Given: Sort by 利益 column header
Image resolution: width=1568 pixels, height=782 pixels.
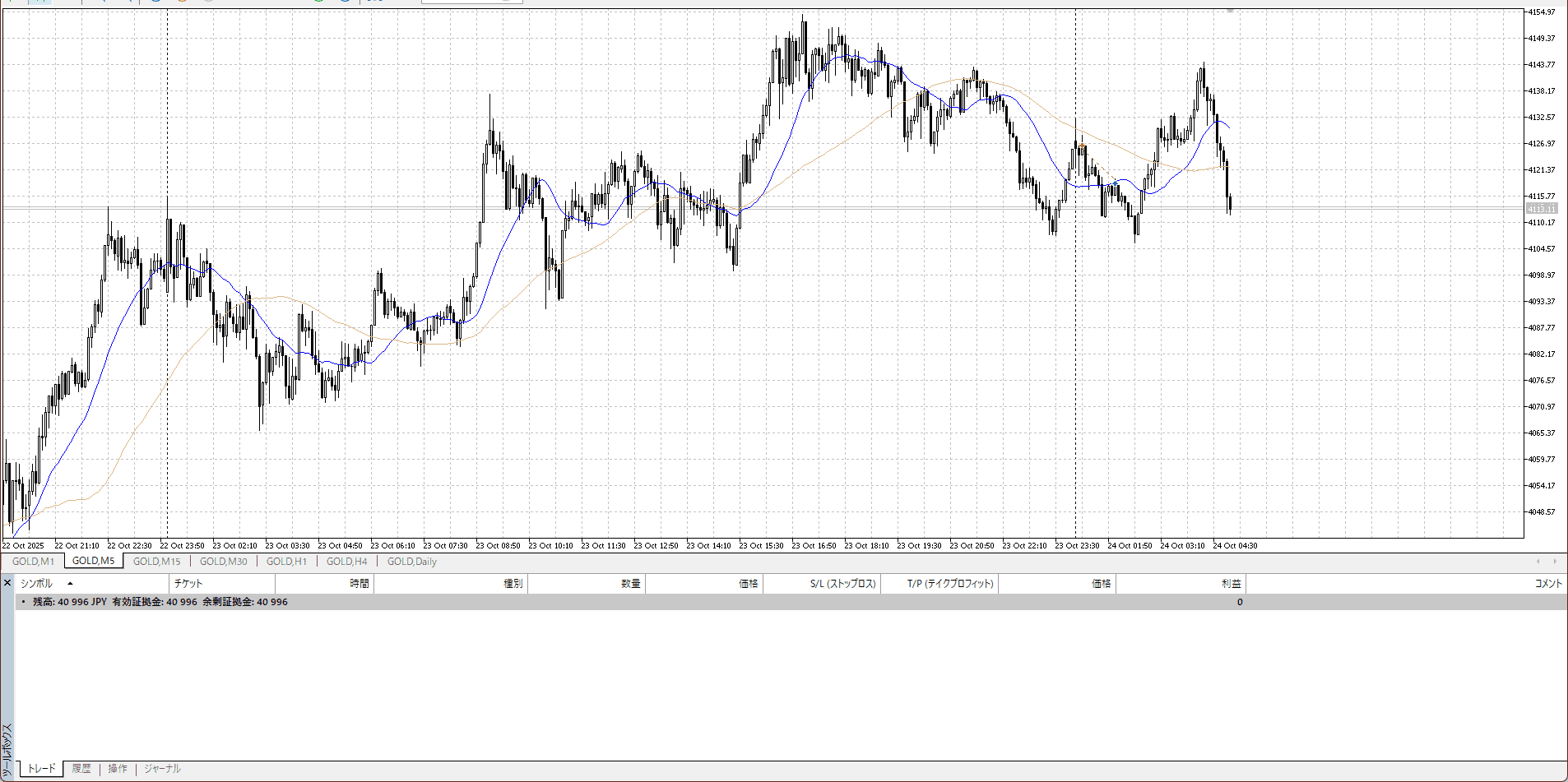Looking at the screenshot, I should tap(1231, 584).
